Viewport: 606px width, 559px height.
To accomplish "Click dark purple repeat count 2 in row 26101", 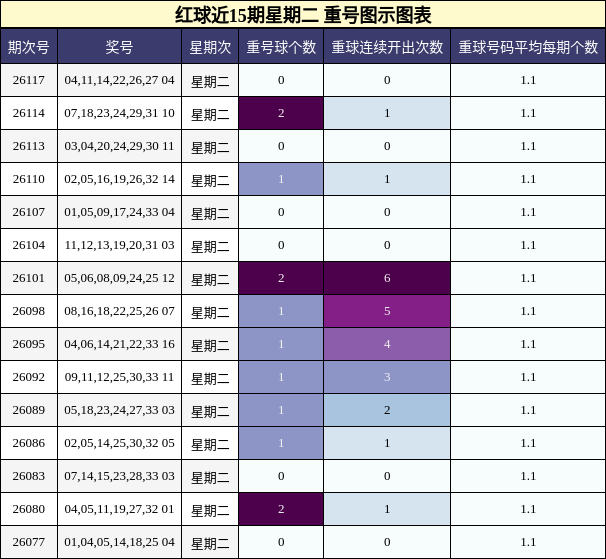I will [281, 278].
